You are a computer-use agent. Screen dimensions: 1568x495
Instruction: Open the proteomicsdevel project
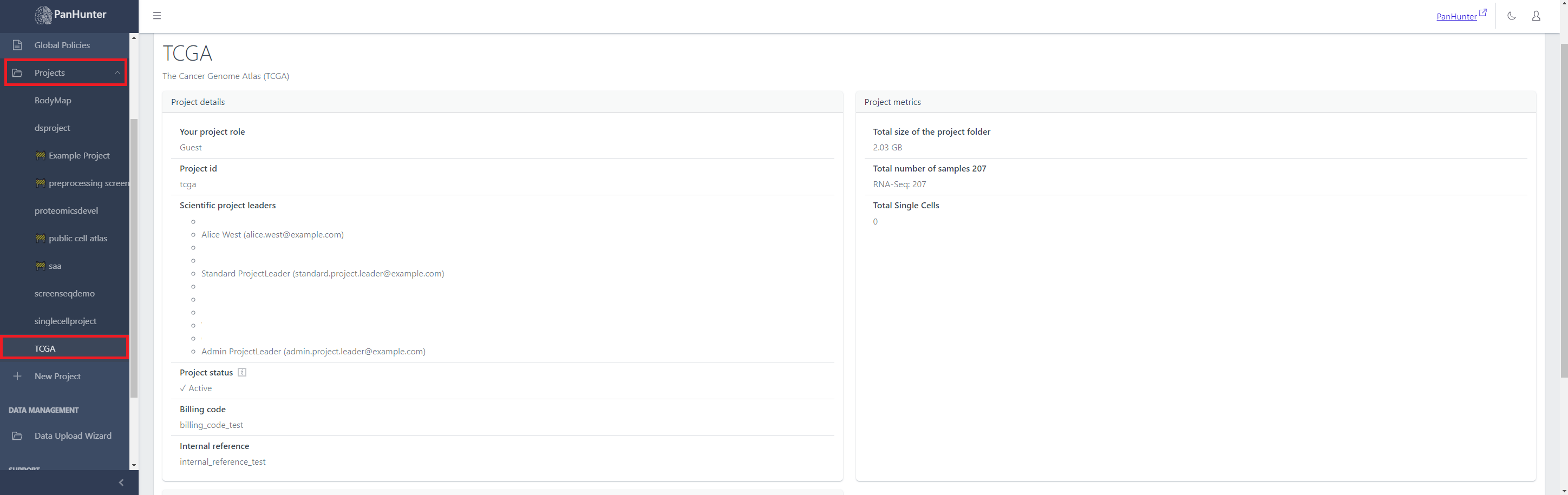[66, 210]
